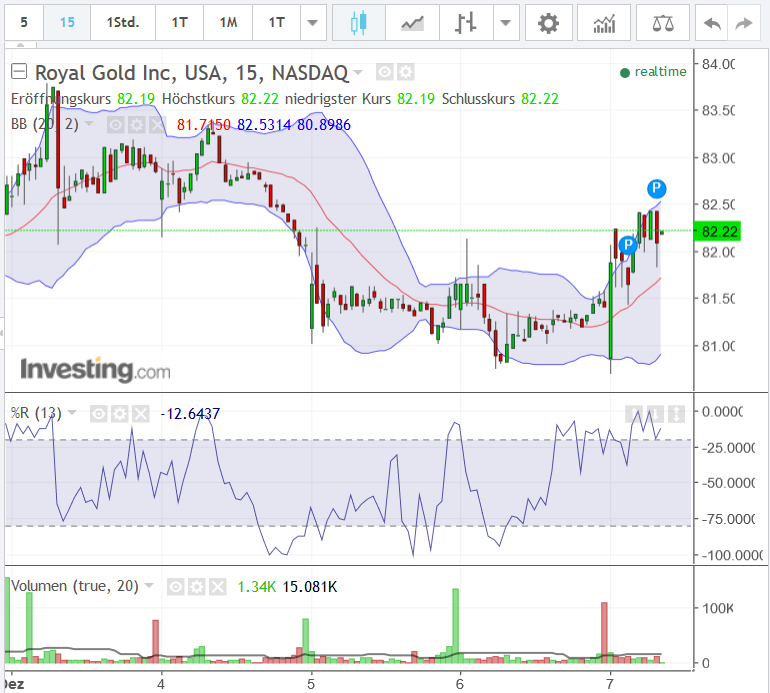770x693 pixels.
Task: Move the %R pane down
Action: [656, 414]
